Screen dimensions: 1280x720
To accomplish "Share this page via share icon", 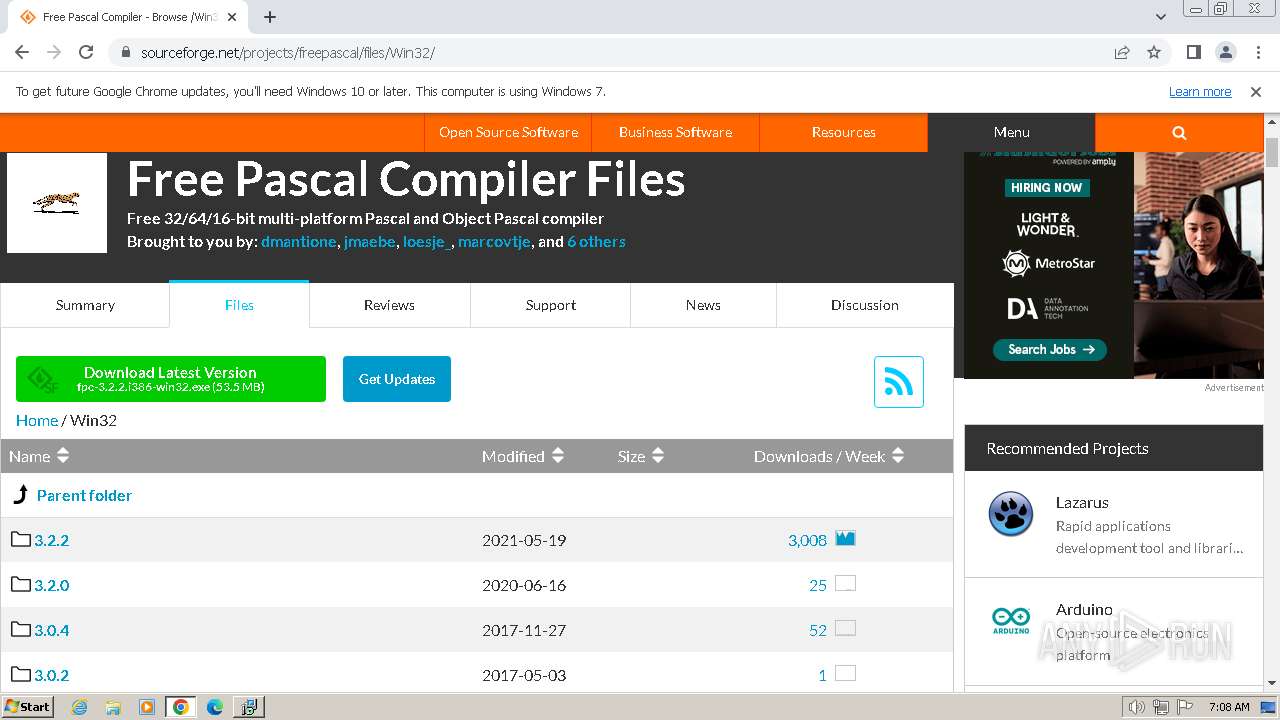I will (x=1122, y=52).
